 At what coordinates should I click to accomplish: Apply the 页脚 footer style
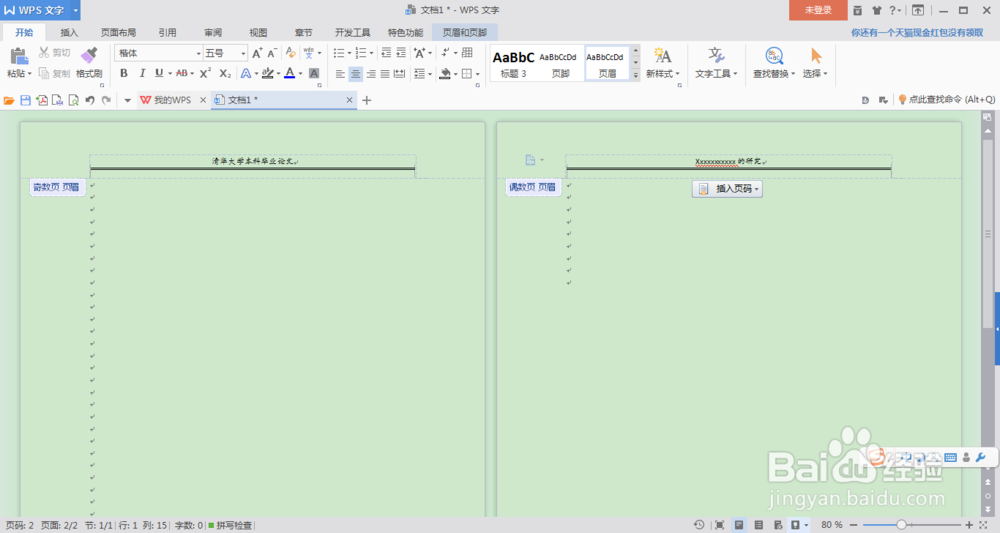point(560,63)
